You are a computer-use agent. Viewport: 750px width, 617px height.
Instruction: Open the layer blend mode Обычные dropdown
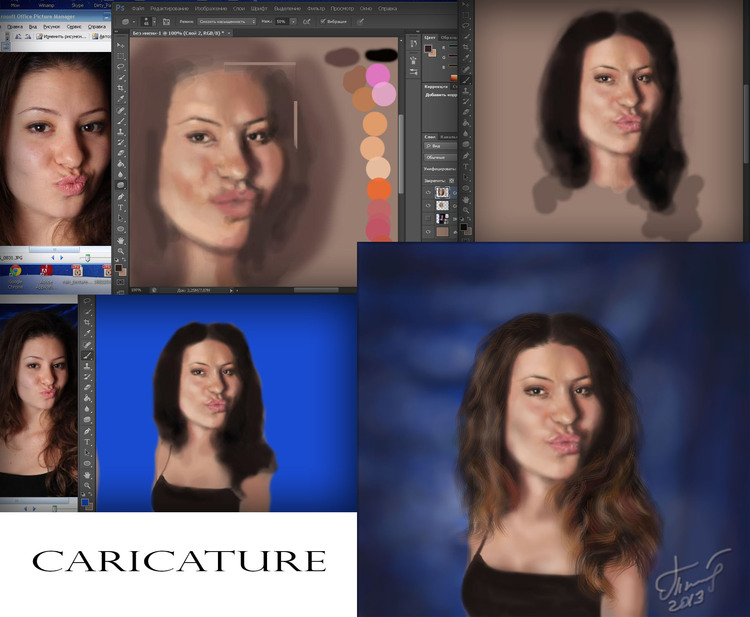(x=438, y=157)
